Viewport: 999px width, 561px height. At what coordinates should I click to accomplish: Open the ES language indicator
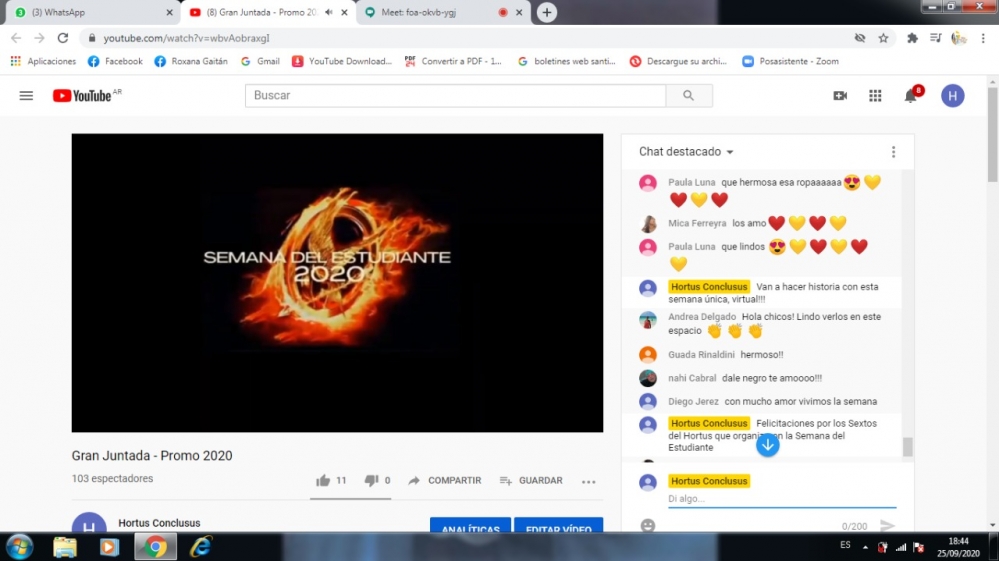point(845,544)
